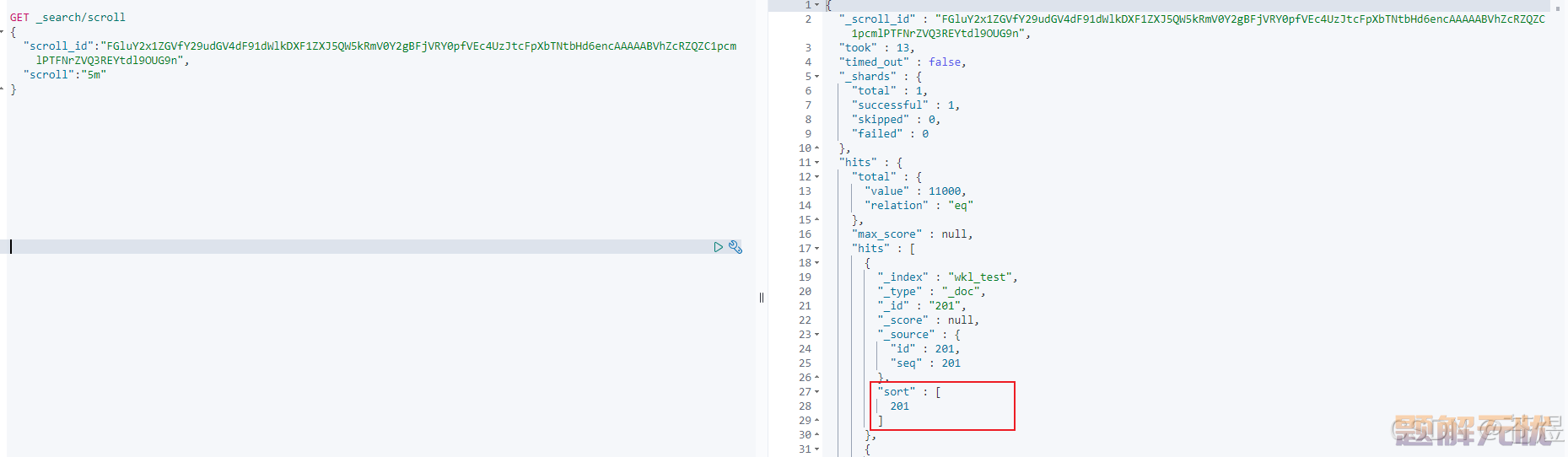Collapse the inner "hits" array at line 17
This screenshot has width=1568, height=457.
[816, 249]
